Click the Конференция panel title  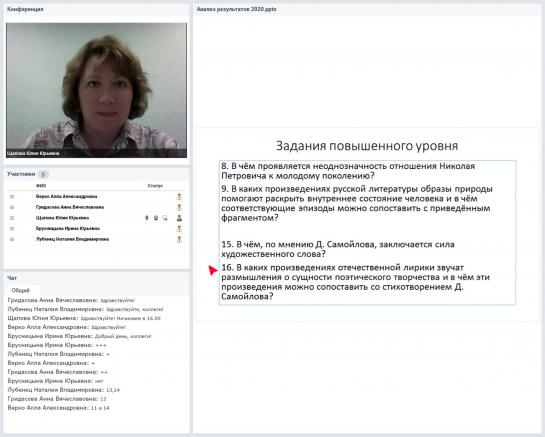[x=25, y=9]
